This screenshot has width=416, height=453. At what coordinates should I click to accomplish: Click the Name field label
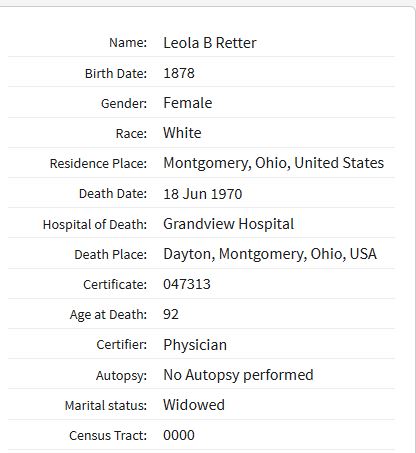[128, 43]
